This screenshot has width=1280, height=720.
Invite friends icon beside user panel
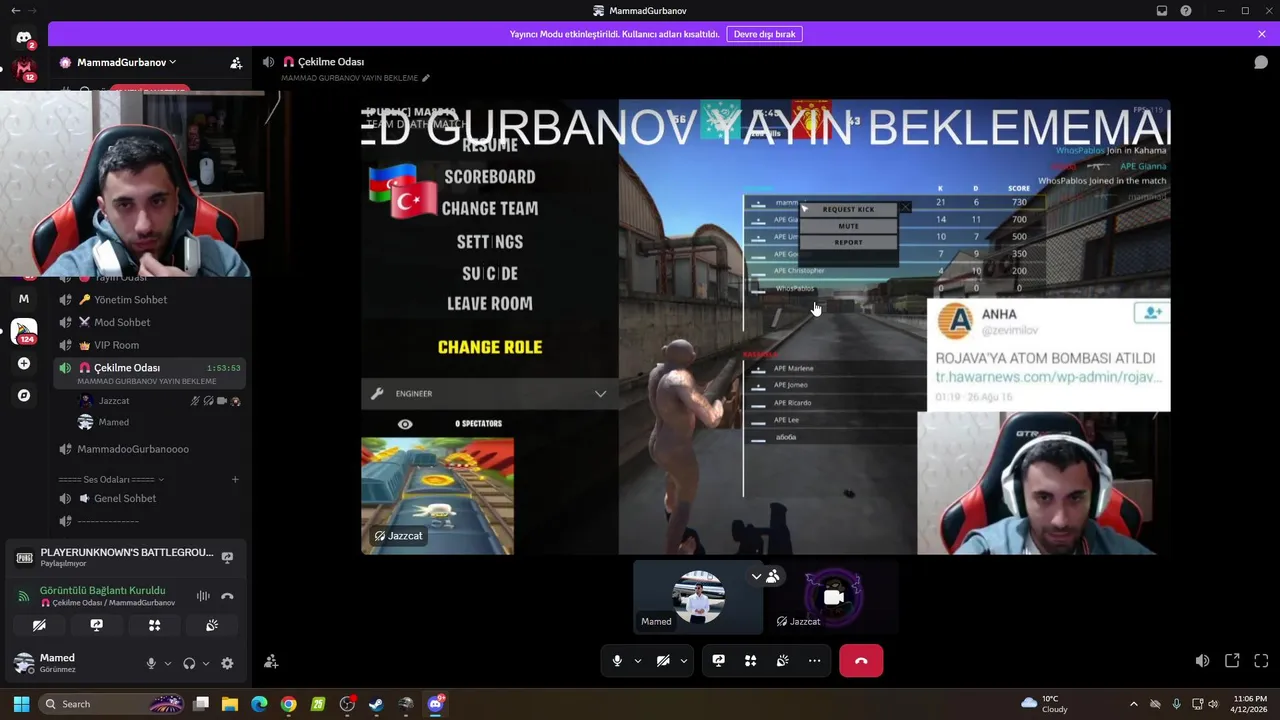[x=271, y=661]
